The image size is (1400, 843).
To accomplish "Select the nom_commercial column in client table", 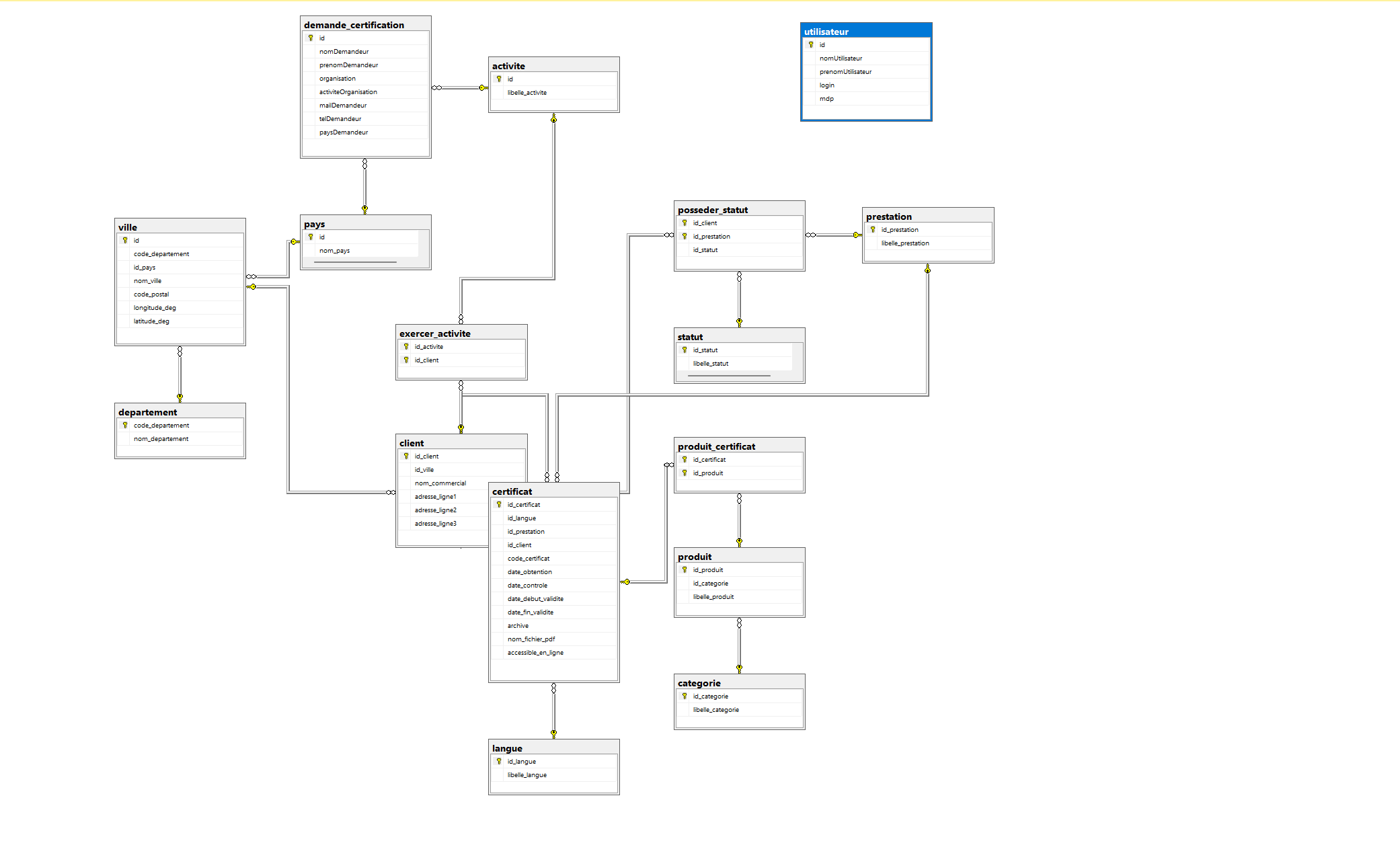I will click(x=440, y=483).
